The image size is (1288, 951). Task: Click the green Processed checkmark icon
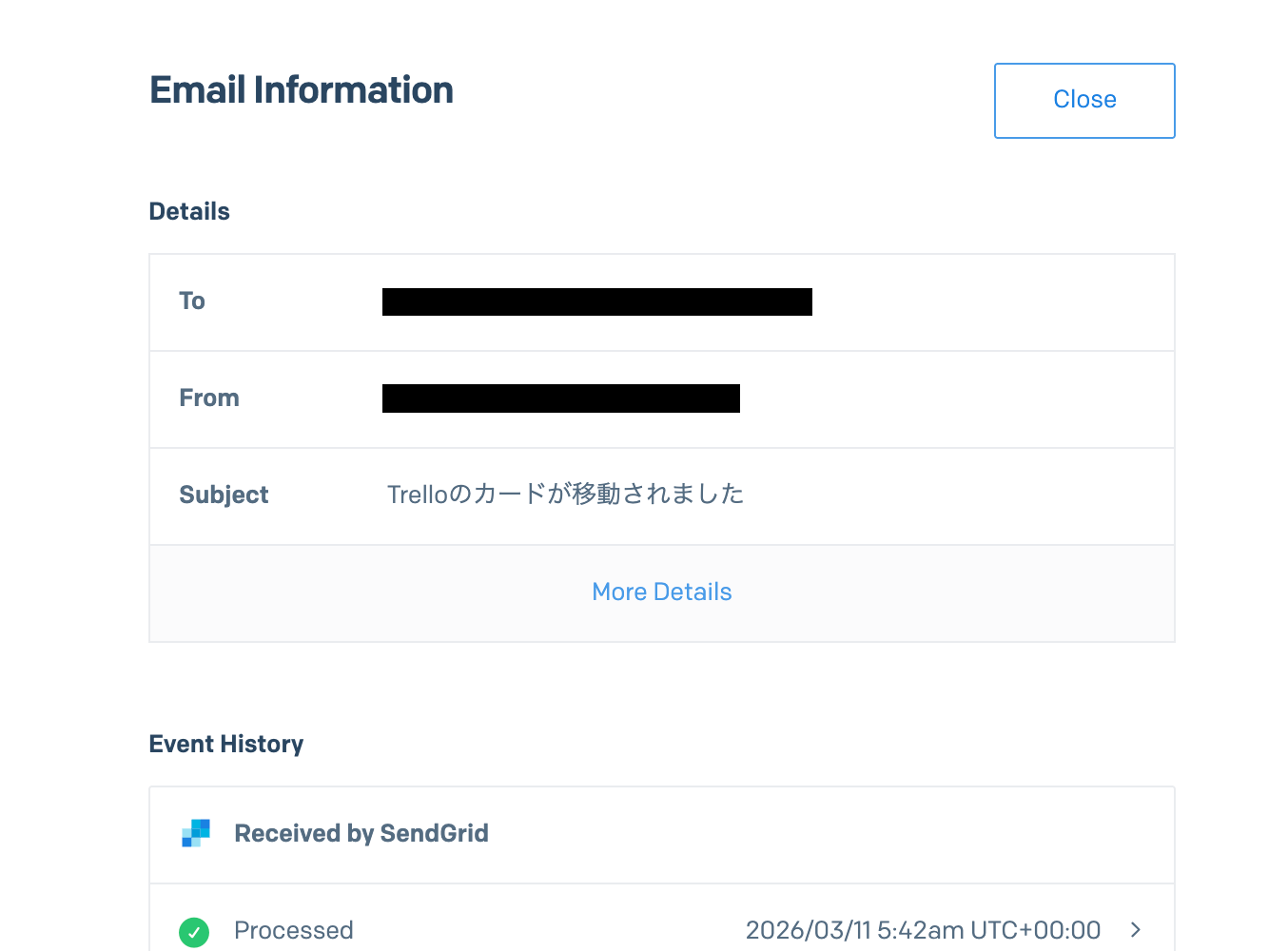coord(194,931)
